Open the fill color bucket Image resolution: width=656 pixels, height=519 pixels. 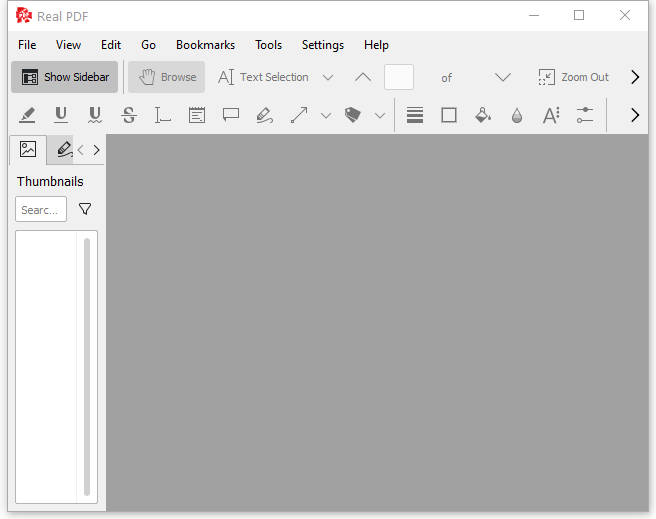coord(483,115)
